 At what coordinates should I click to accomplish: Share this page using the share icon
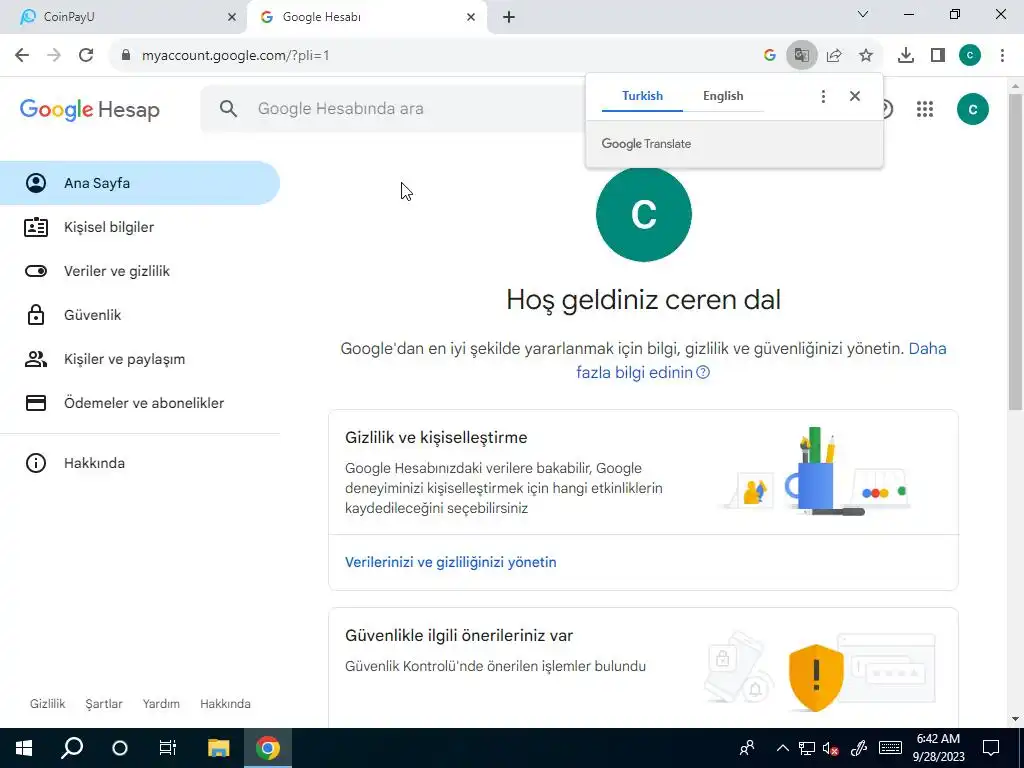click(x=834, y=56)
